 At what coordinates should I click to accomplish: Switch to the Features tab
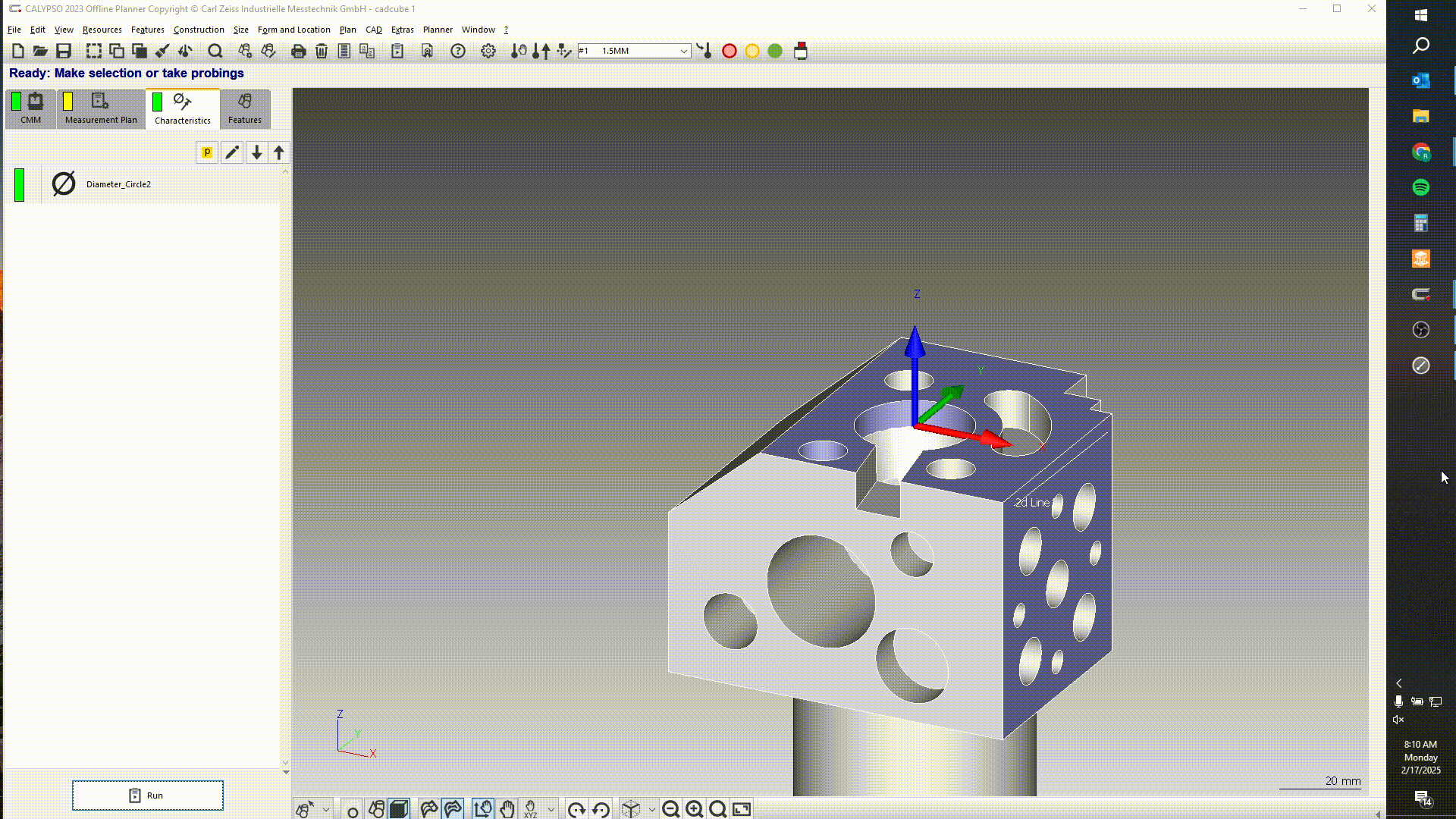tap(244, 108)
